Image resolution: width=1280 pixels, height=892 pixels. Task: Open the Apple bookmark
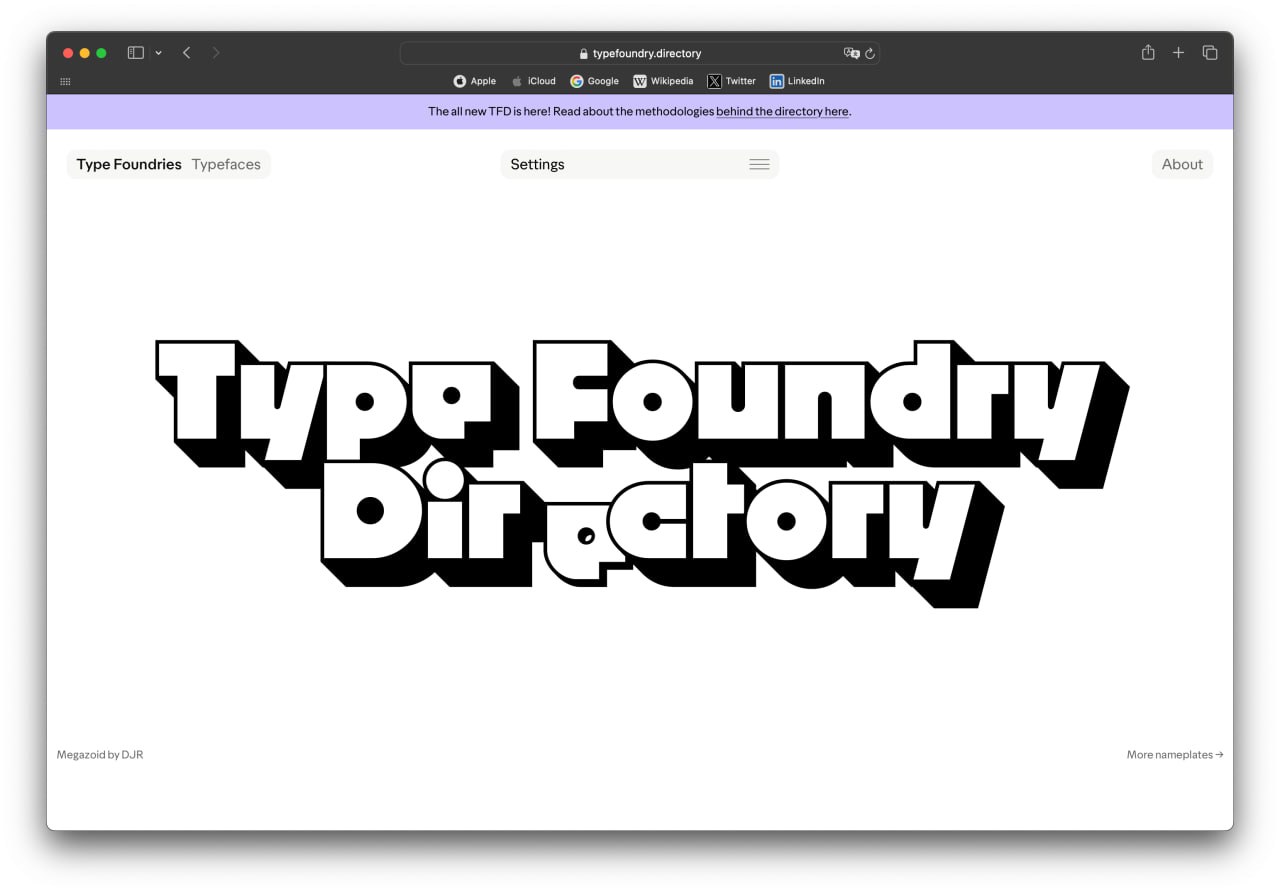475,81
